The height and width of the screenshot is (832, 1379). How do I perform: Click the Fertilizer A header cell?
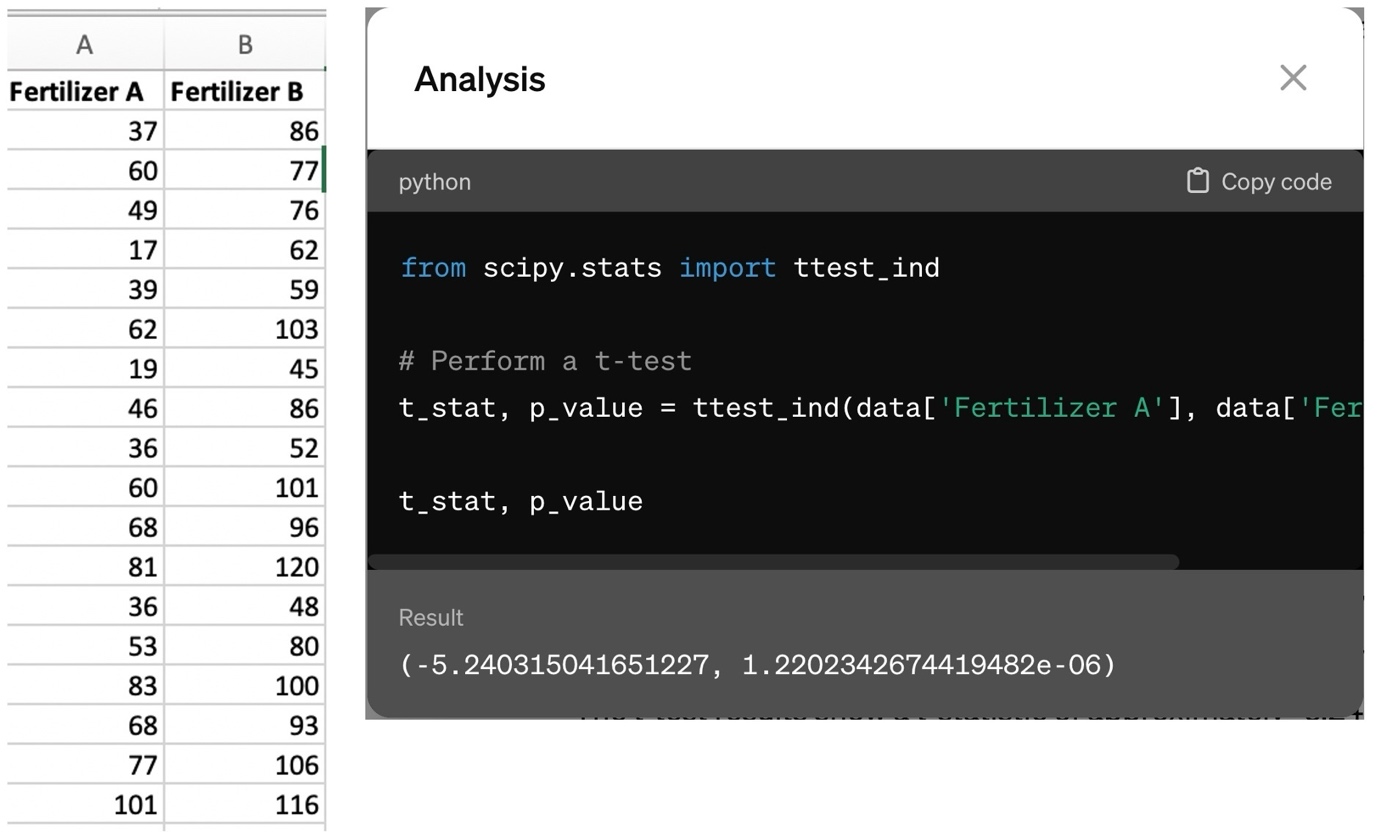(85, 92)
